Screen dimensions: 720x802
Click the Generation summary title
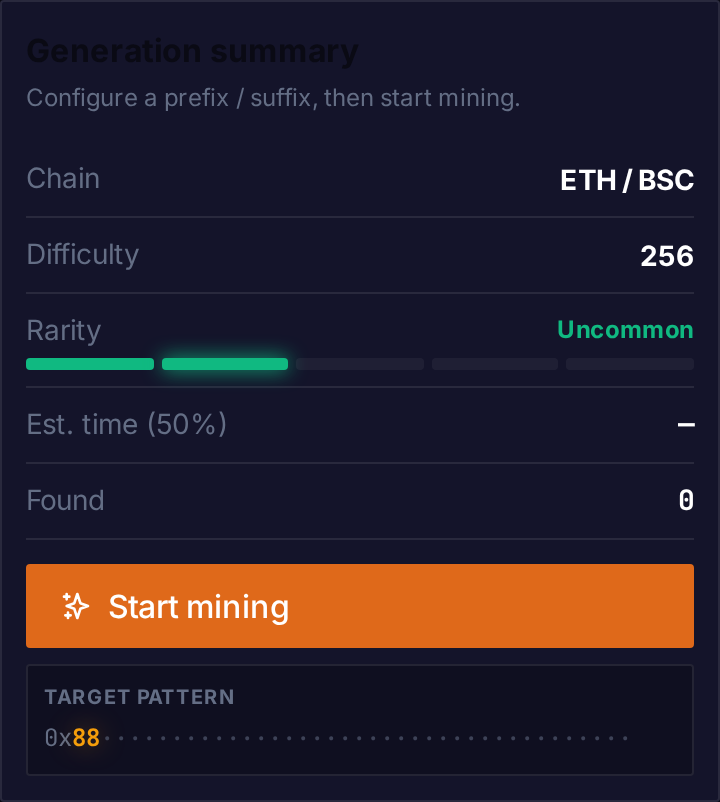tap(192, 52)
